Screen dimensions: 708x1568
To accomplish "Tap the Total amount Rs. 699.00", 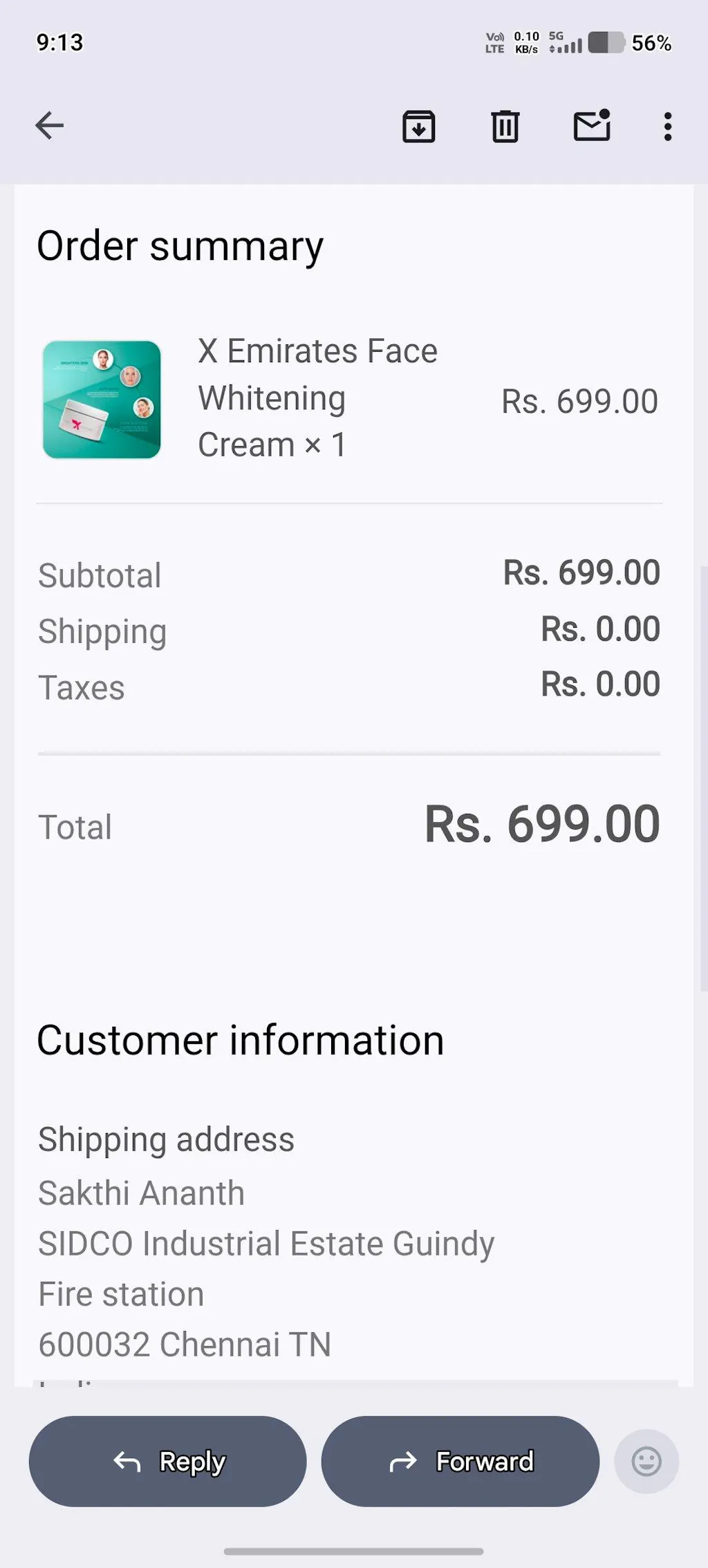I will [542, 824].
